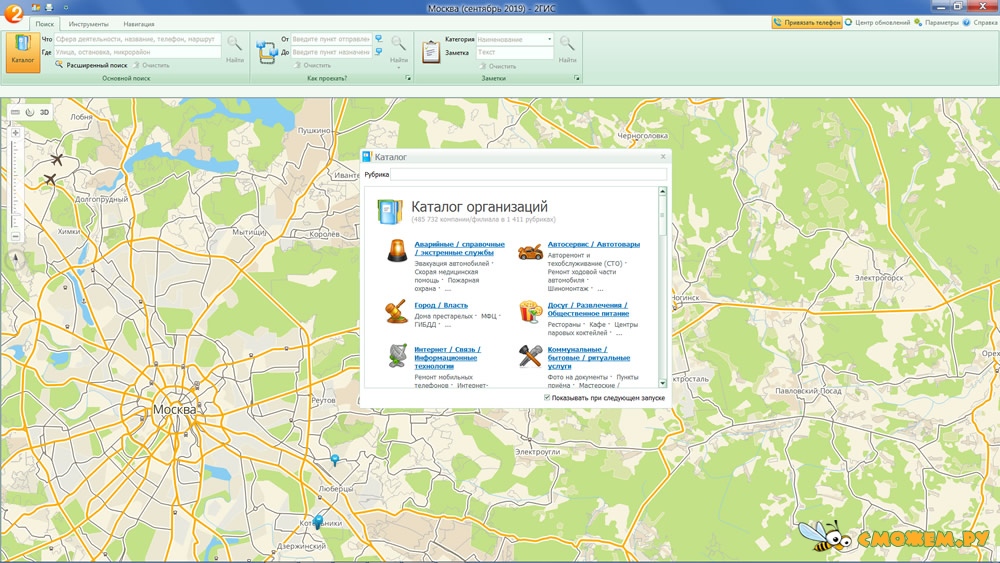Open Аварийные / справочные службы link
The width and height of the screenshot is (1000, 563).
point(459,248)
